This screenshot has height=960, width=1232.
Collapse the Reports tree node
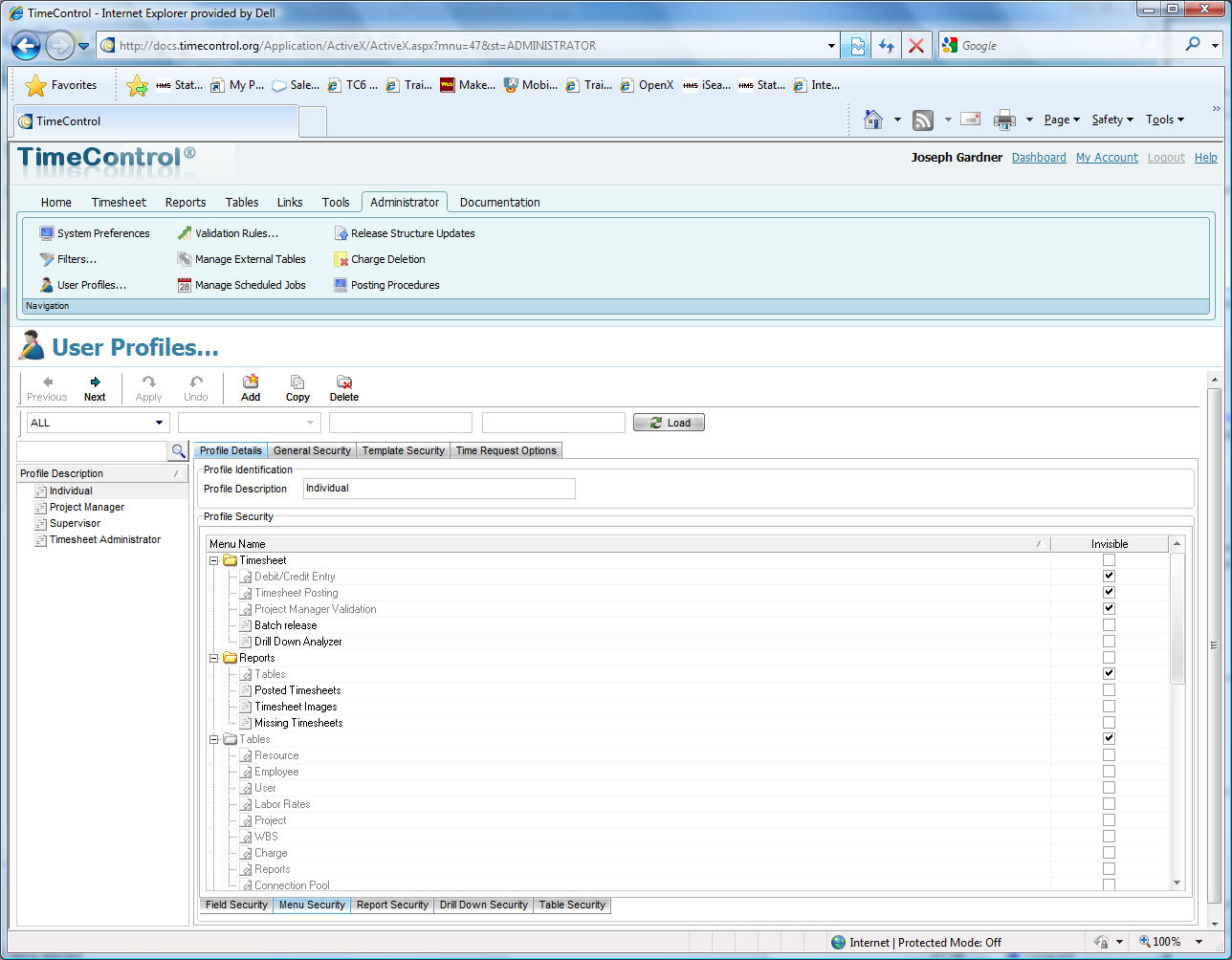pyautogui.click(x=214, y=658)
